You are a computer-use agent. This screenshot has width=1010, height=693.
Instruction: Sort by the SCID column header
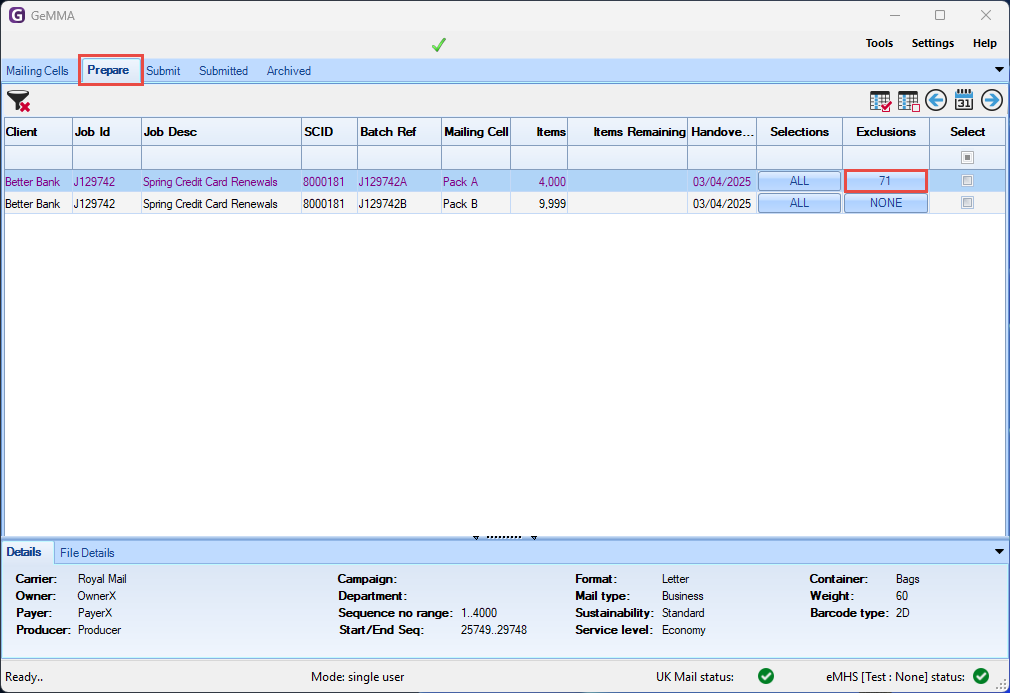(x=329, y=131)
